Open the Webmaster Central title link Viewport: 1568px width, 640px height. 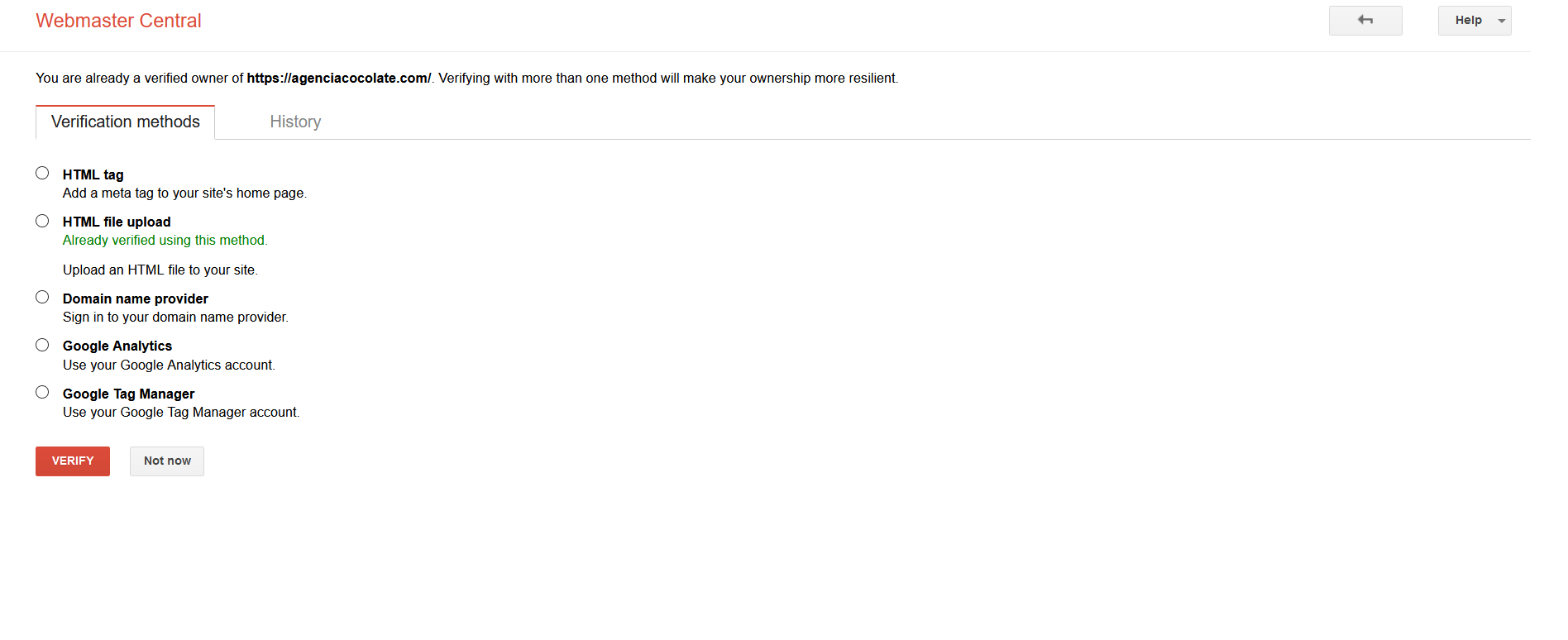click(x=118, y=21)
